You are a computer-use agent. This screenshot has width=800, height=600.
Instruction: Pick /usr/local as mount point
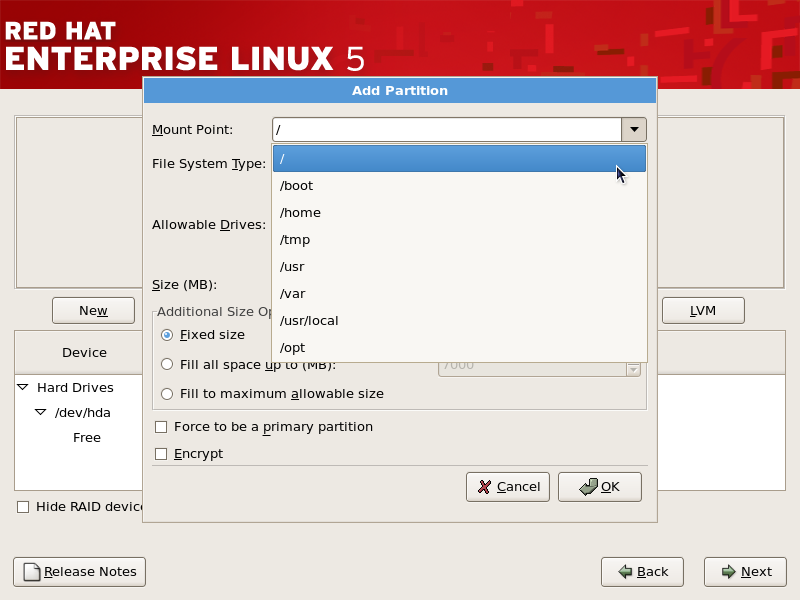point(459,321)
